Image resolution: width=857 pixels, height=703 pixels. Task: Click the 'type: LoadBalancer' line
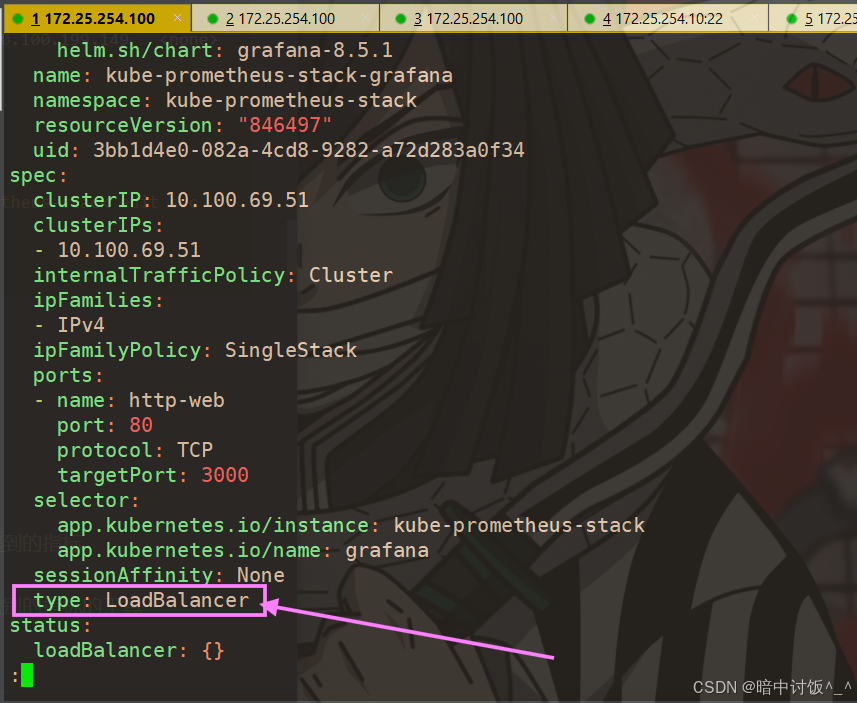141,600
